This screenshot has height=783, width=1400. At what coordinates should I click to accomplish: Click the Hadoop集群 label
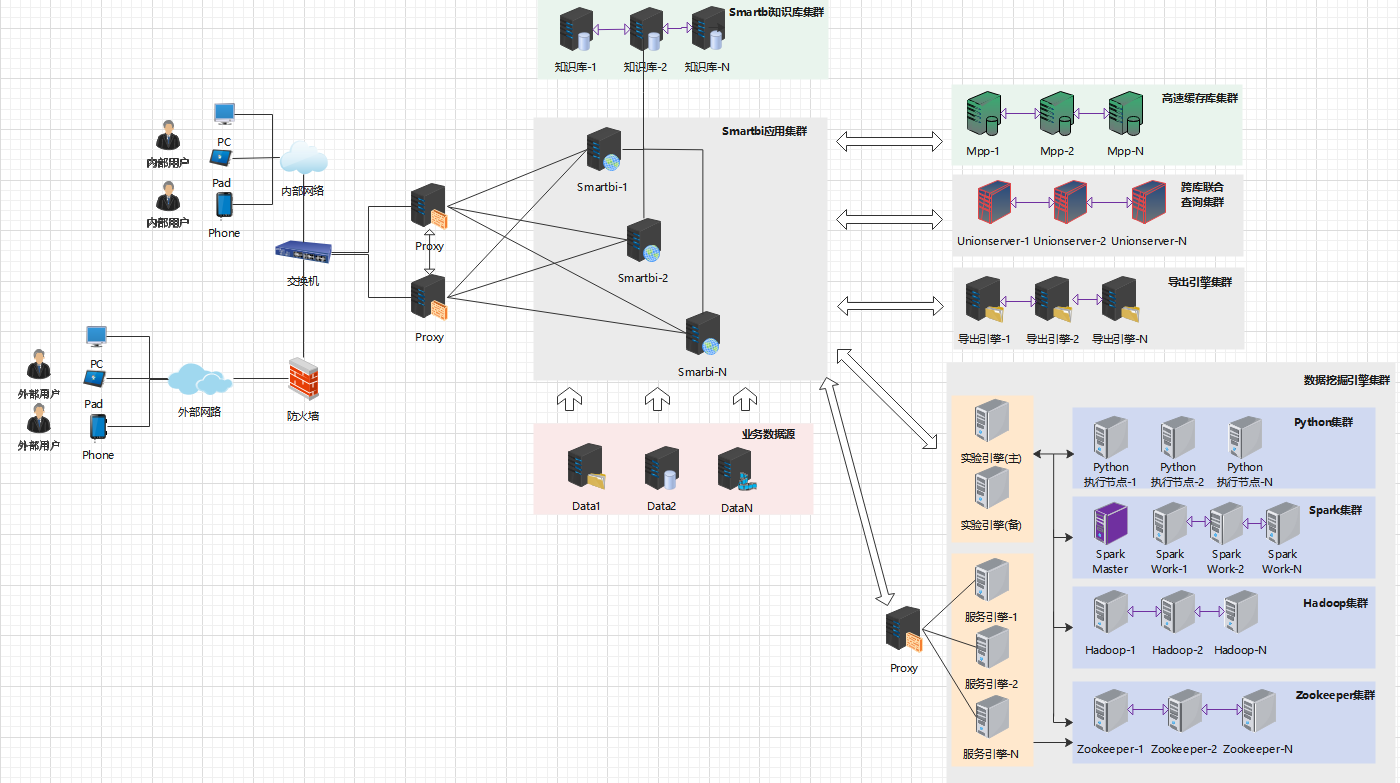coord(1335,603)
